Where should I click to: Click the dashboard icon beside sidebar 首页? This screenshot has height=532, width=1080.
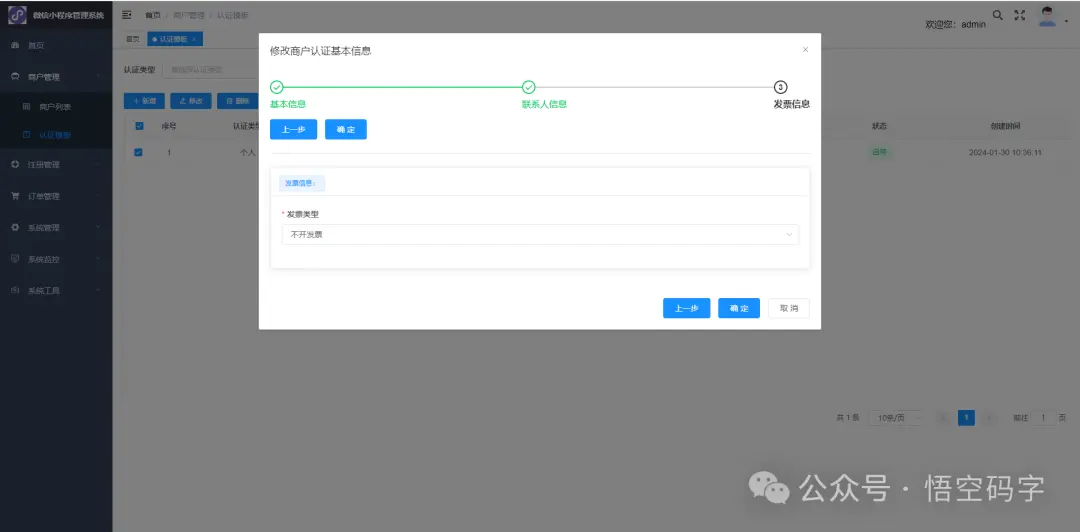pos(15,45)
